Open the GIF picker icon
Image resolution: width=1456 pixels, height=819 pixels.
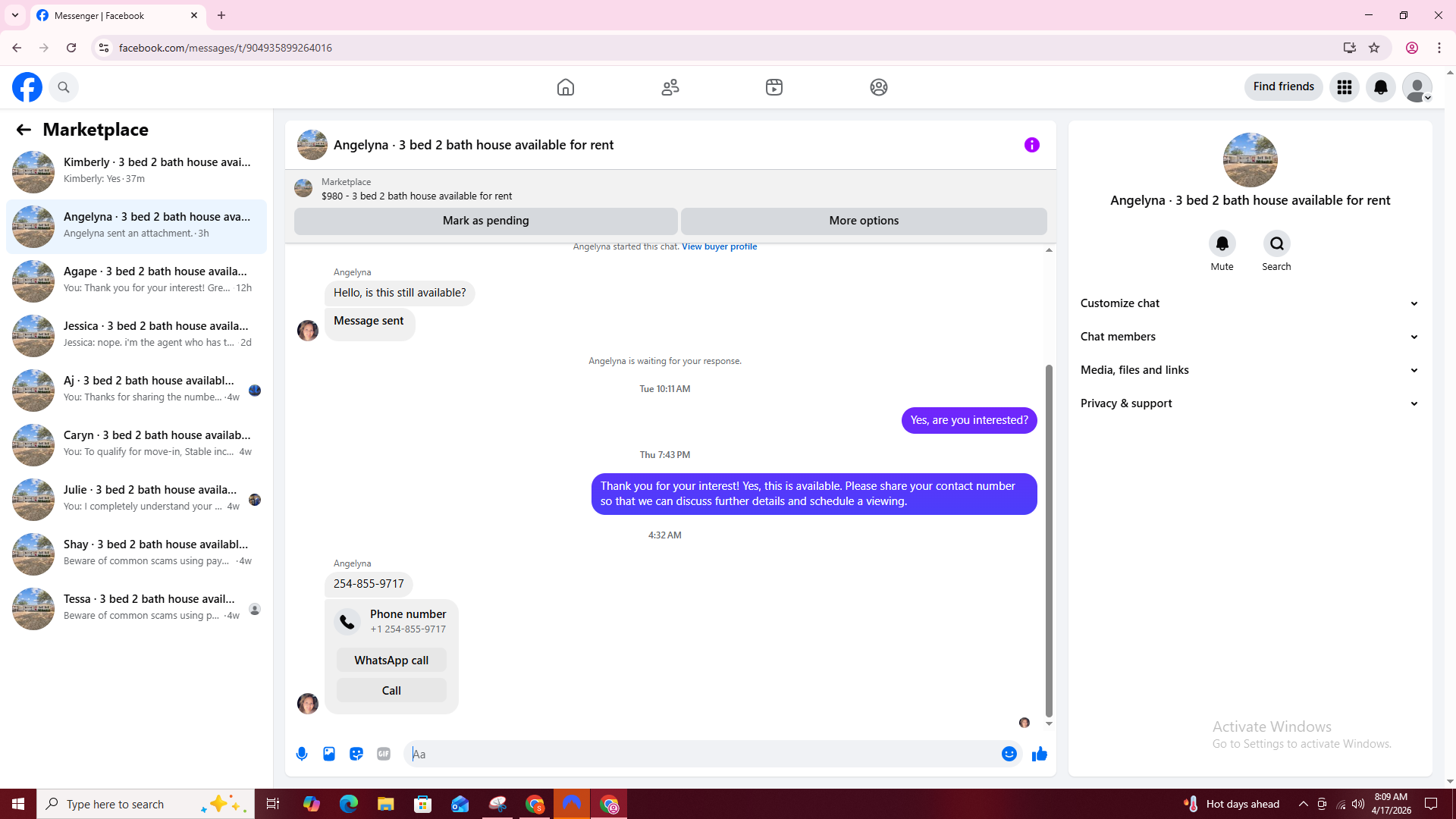(384, 754)
